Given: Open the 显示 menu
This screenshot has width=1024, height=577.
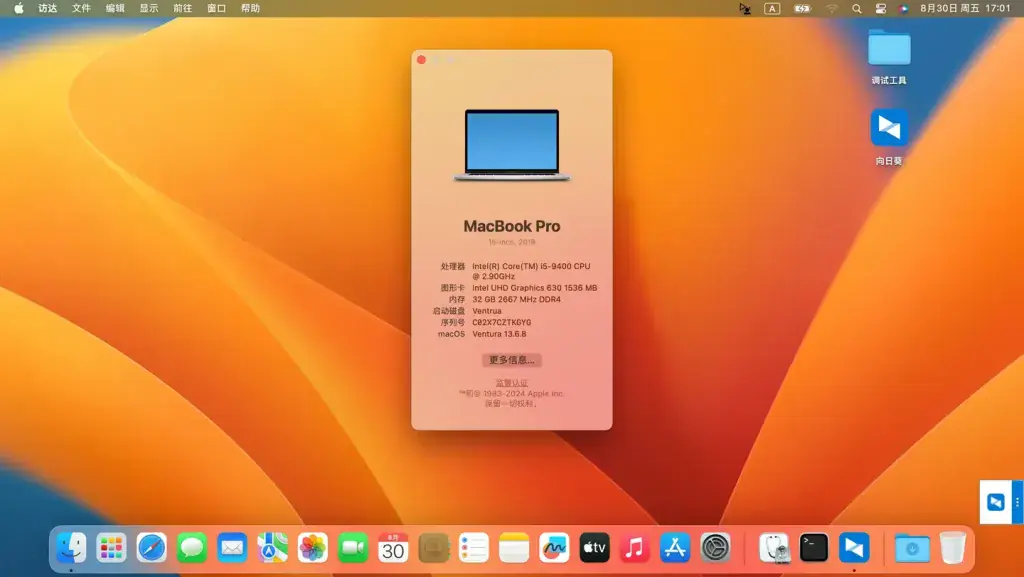Looking at the screenshot, I should tap(149, 8).
